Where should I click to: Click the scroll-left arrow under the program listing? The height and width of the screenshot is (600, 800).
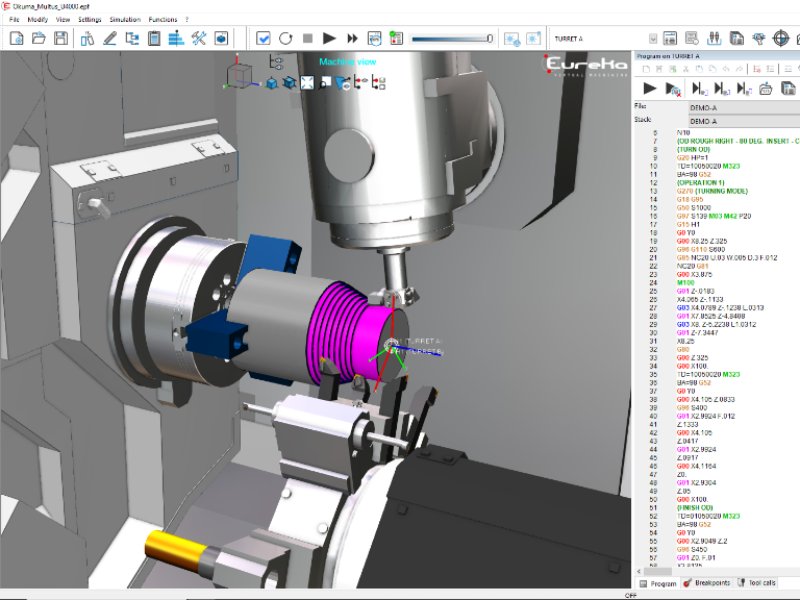coord(639,571)
